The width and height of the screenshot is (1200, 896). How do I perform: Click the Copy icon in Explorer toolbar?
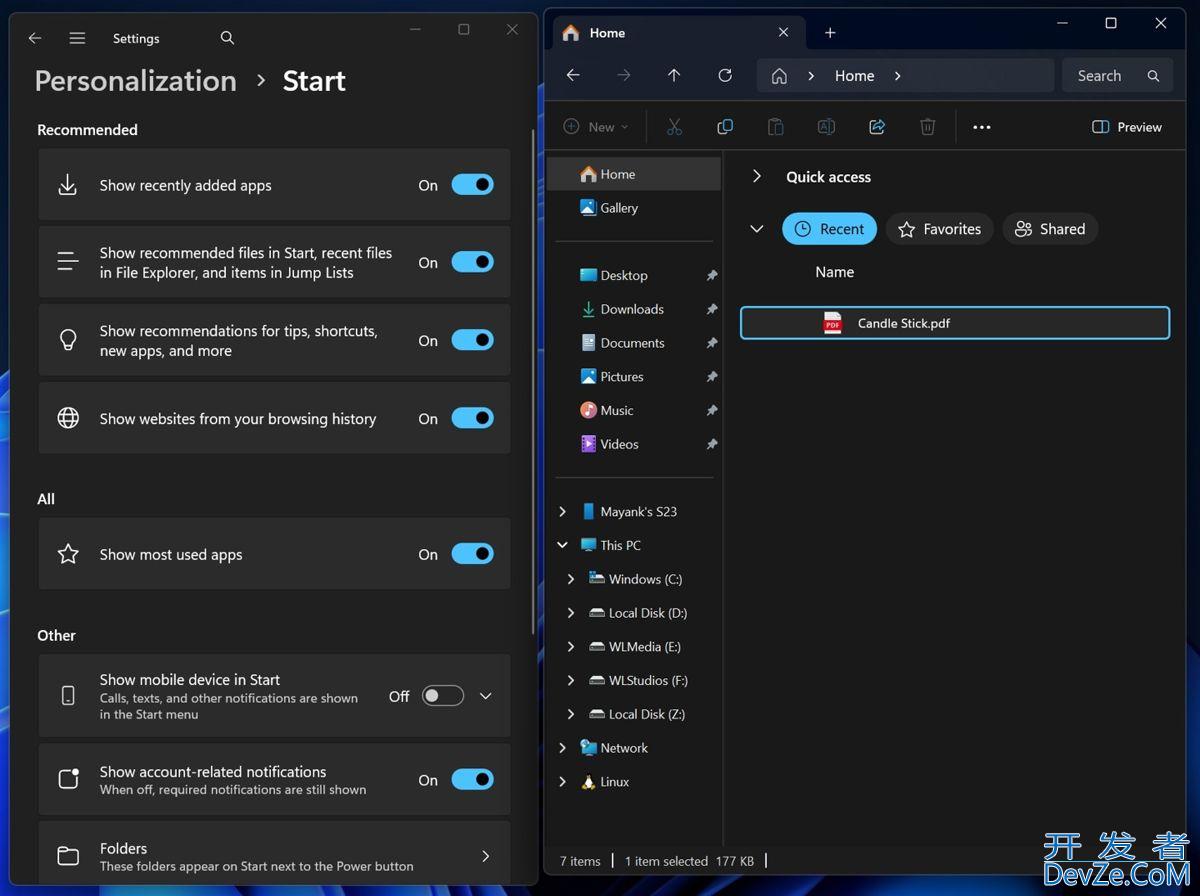point(725,127)
